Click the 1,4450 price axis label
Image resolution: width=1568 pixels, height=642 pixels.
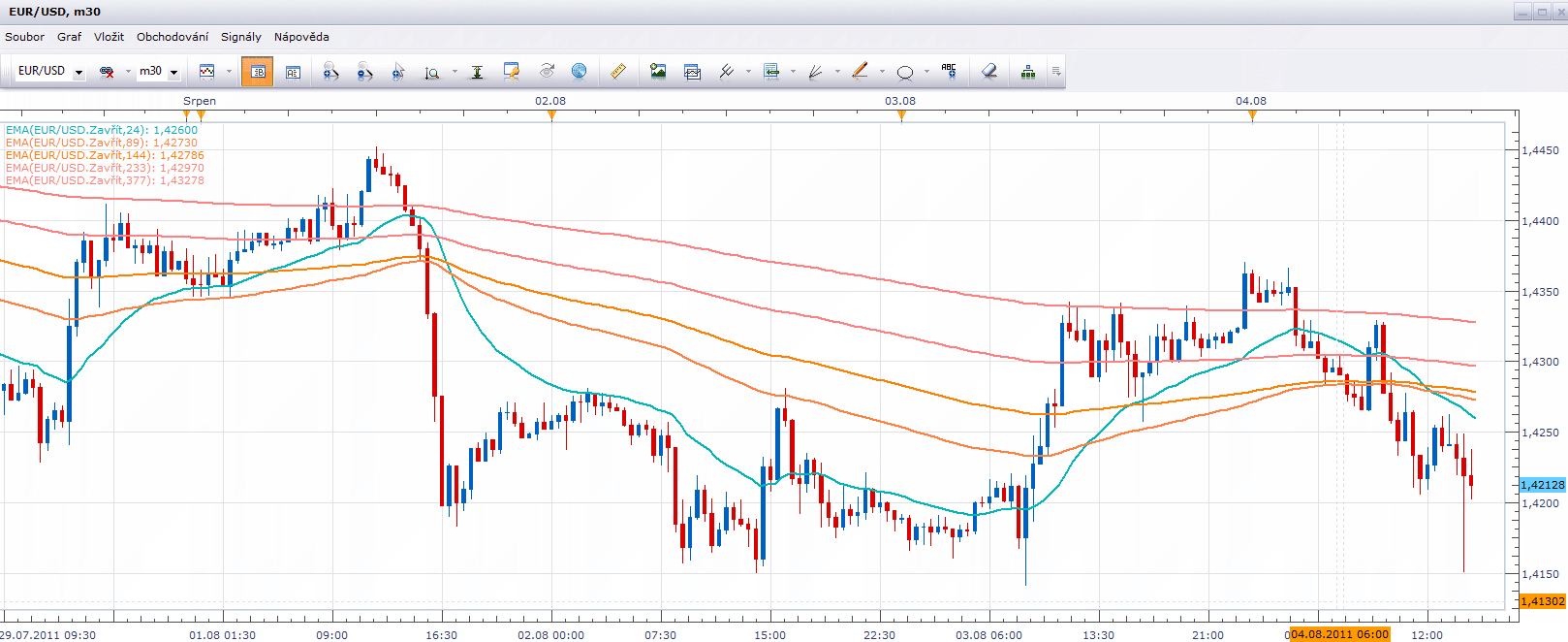point(1540,150)
